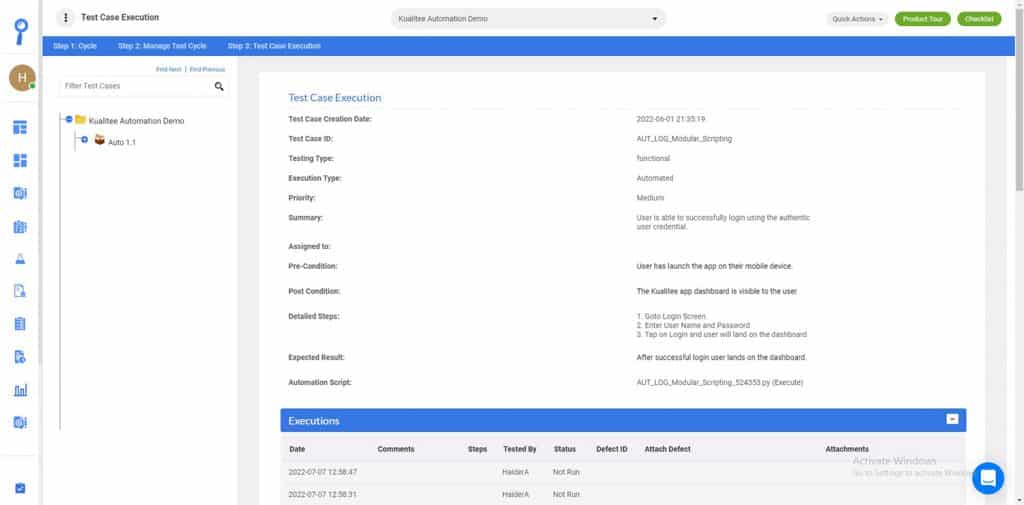
Task: Click the Find Next link
Action: 168,69
